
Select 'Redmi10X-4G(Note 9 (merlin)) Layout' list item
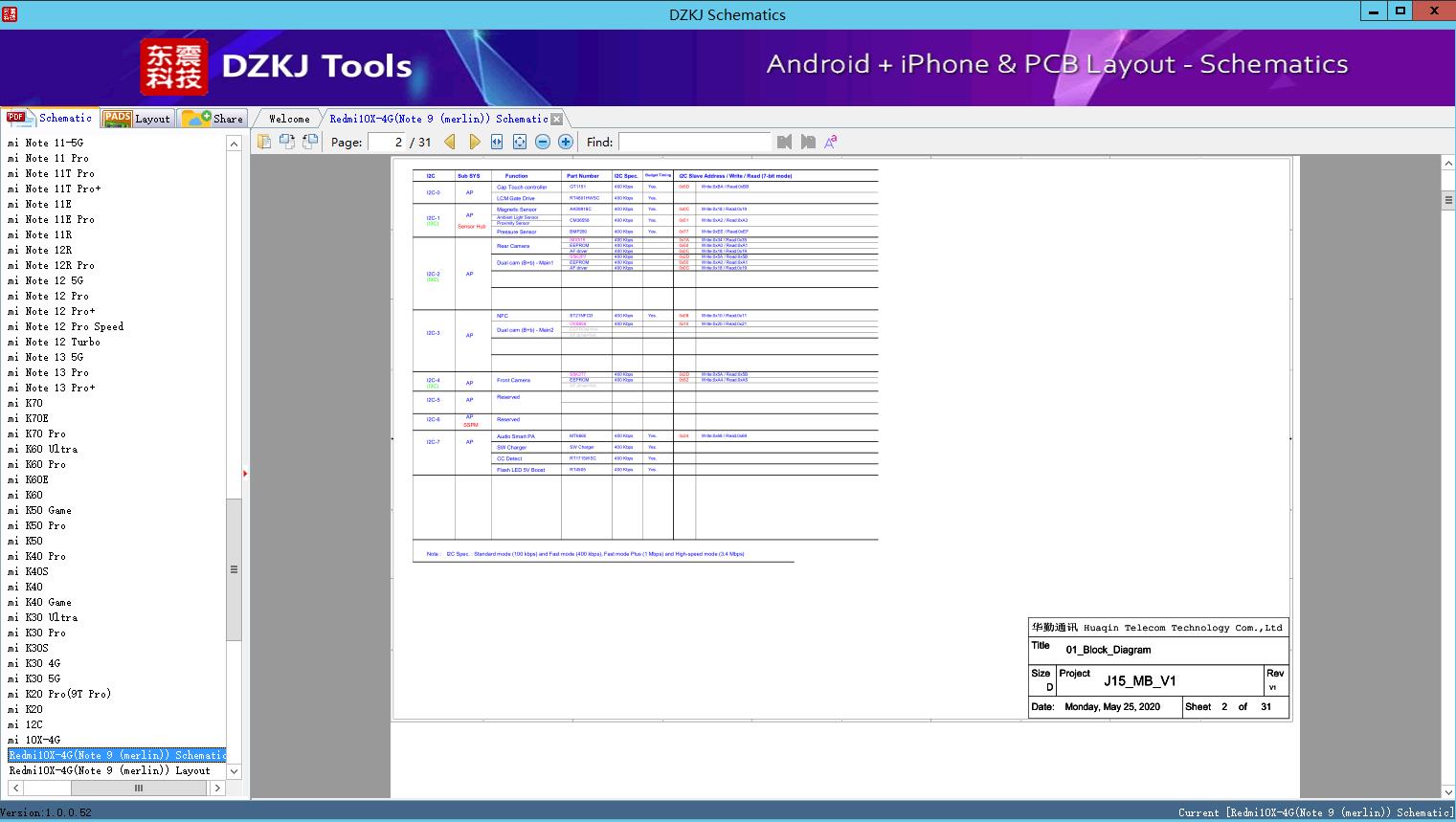click(109, 770)
